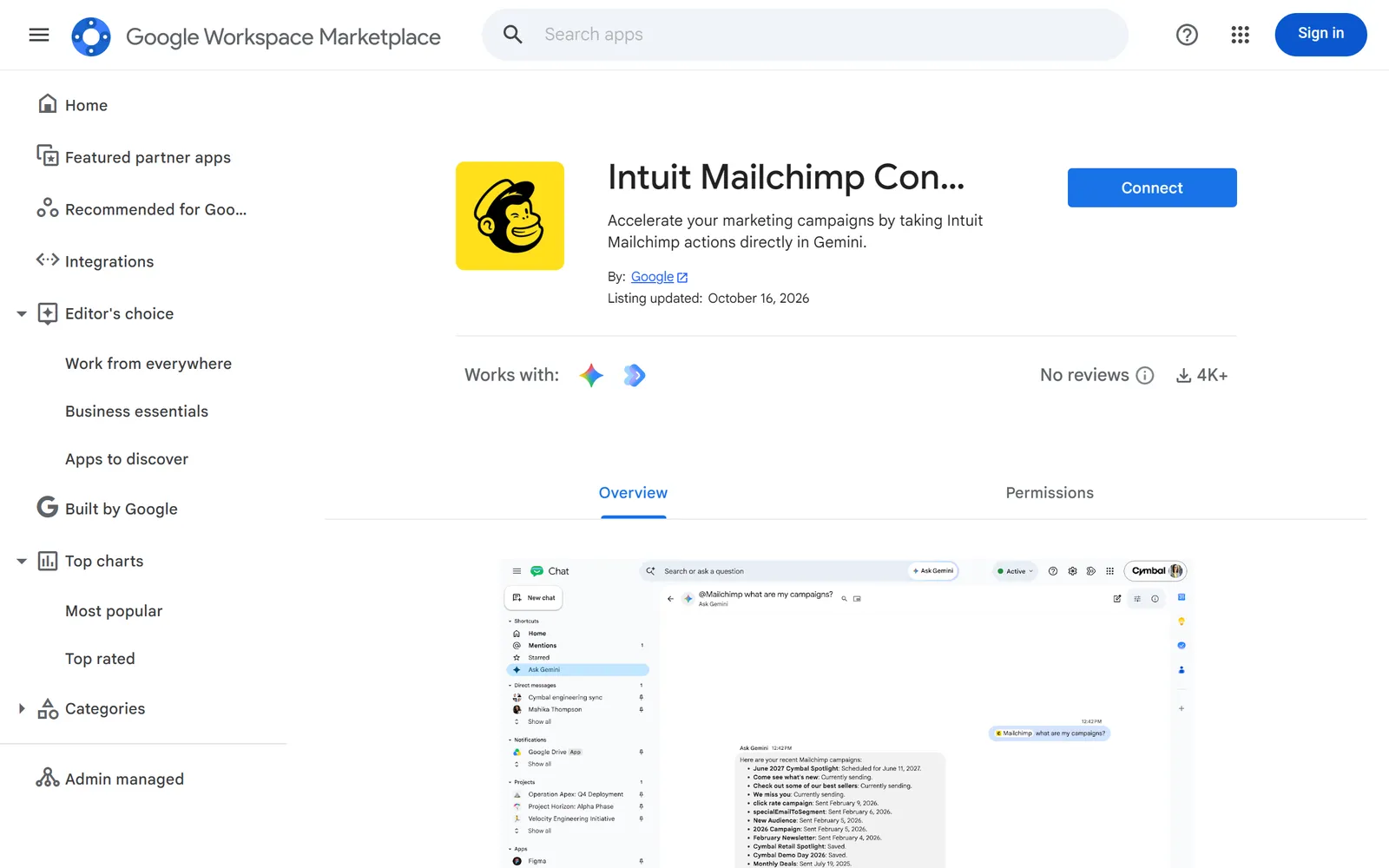Collapse the Top charts section
Viewport: 1389px width, 868px height.
(22, 561)
